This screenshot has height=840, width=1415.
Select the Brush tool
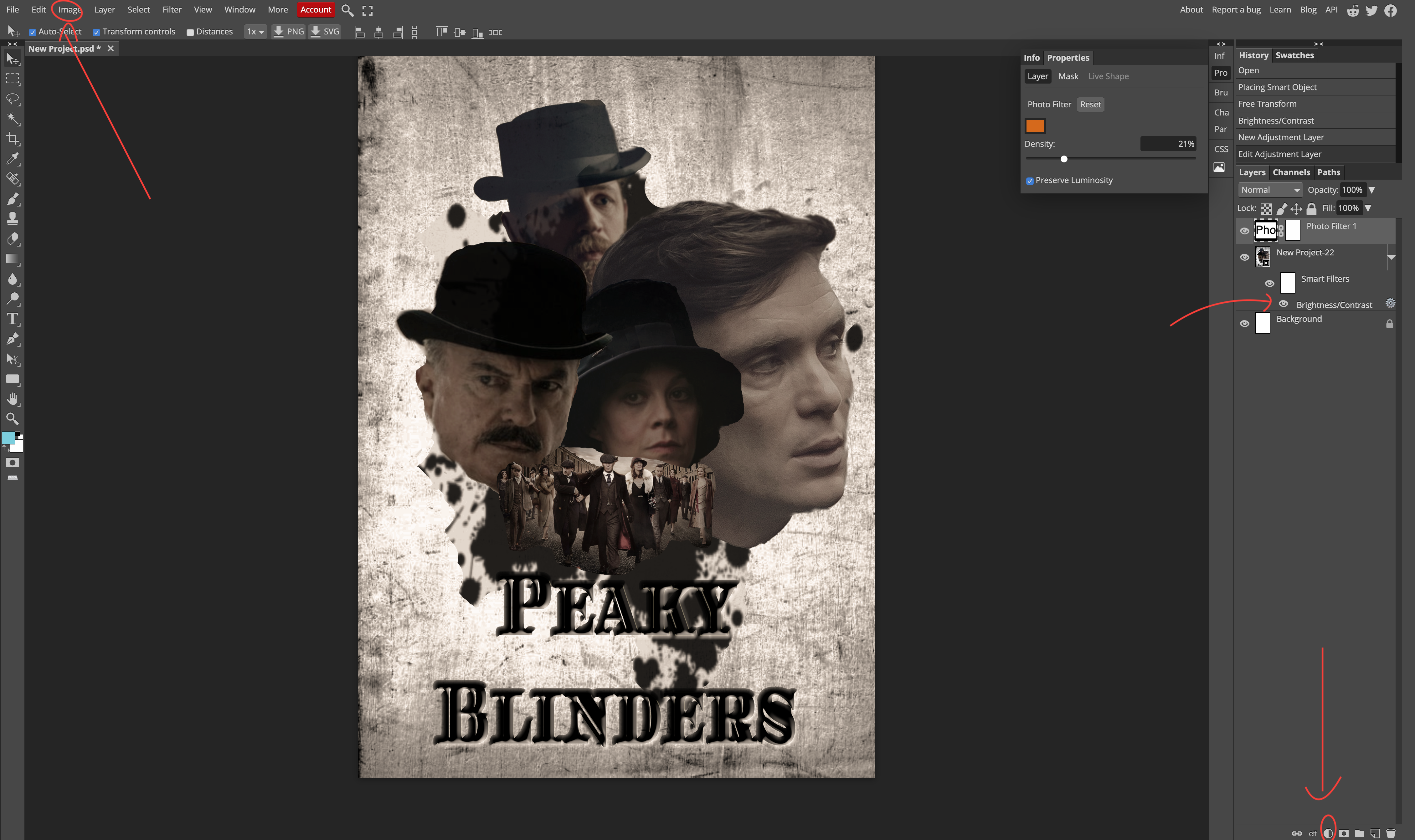13,199
